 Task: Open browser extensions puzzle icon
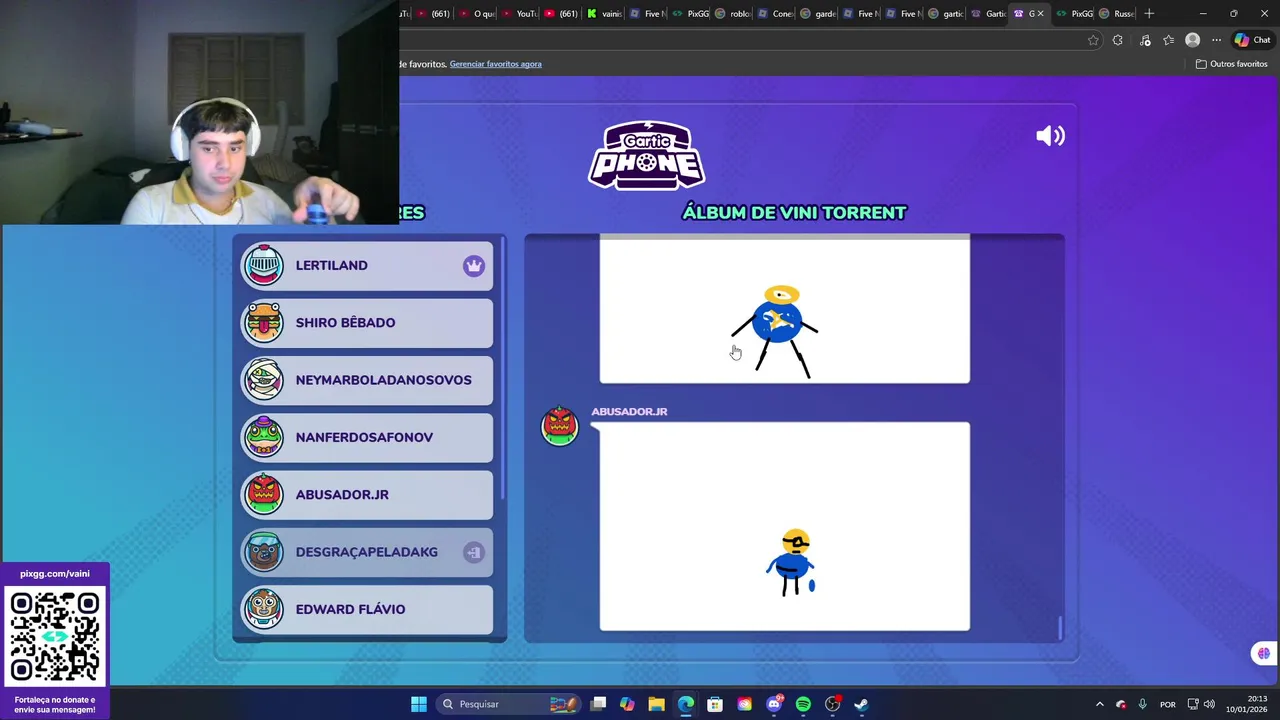tap(1118, 40)
